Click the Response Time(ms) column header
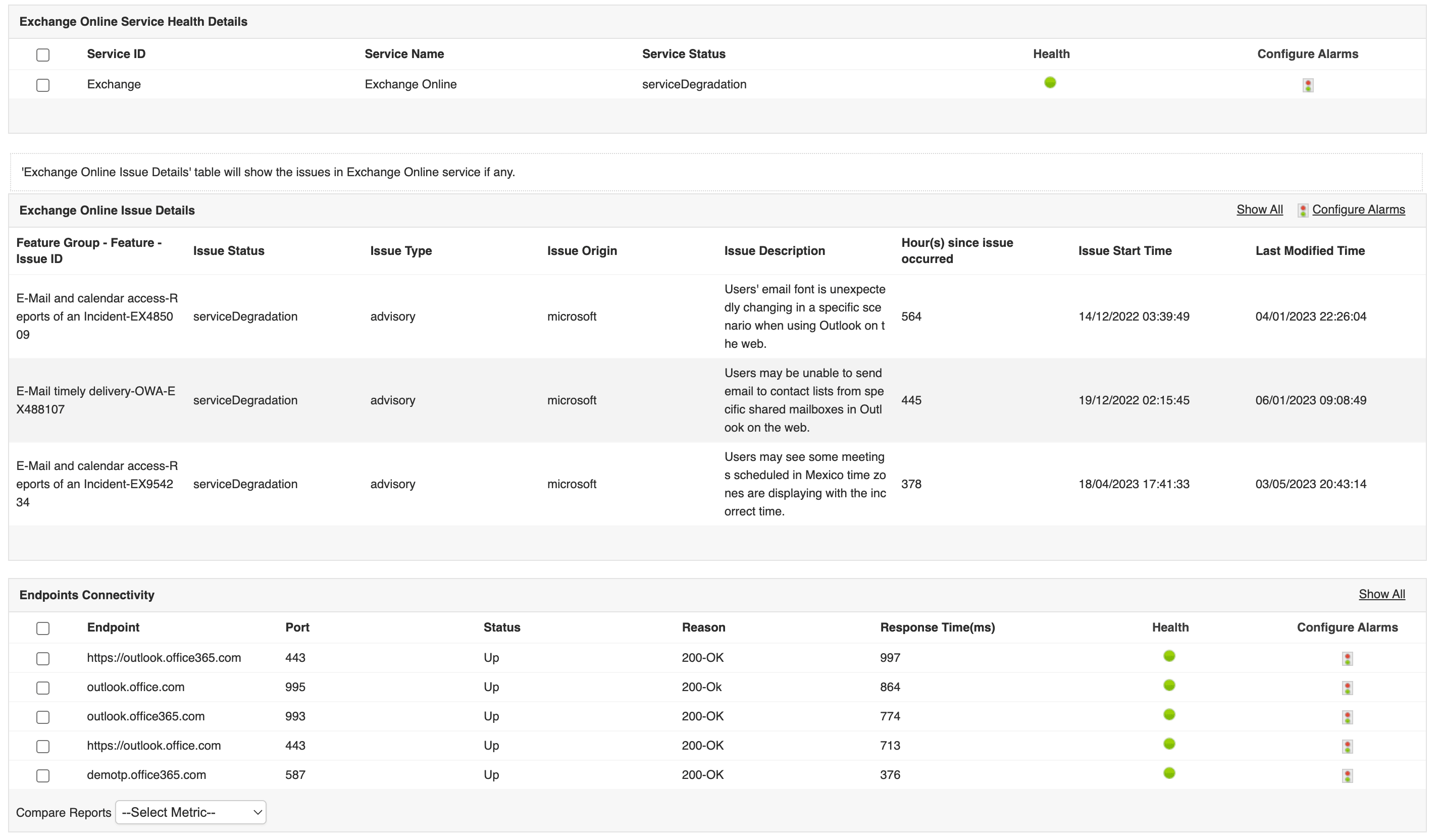The image size is (1441, 840). pyautogui.click(x=937, y=628)
